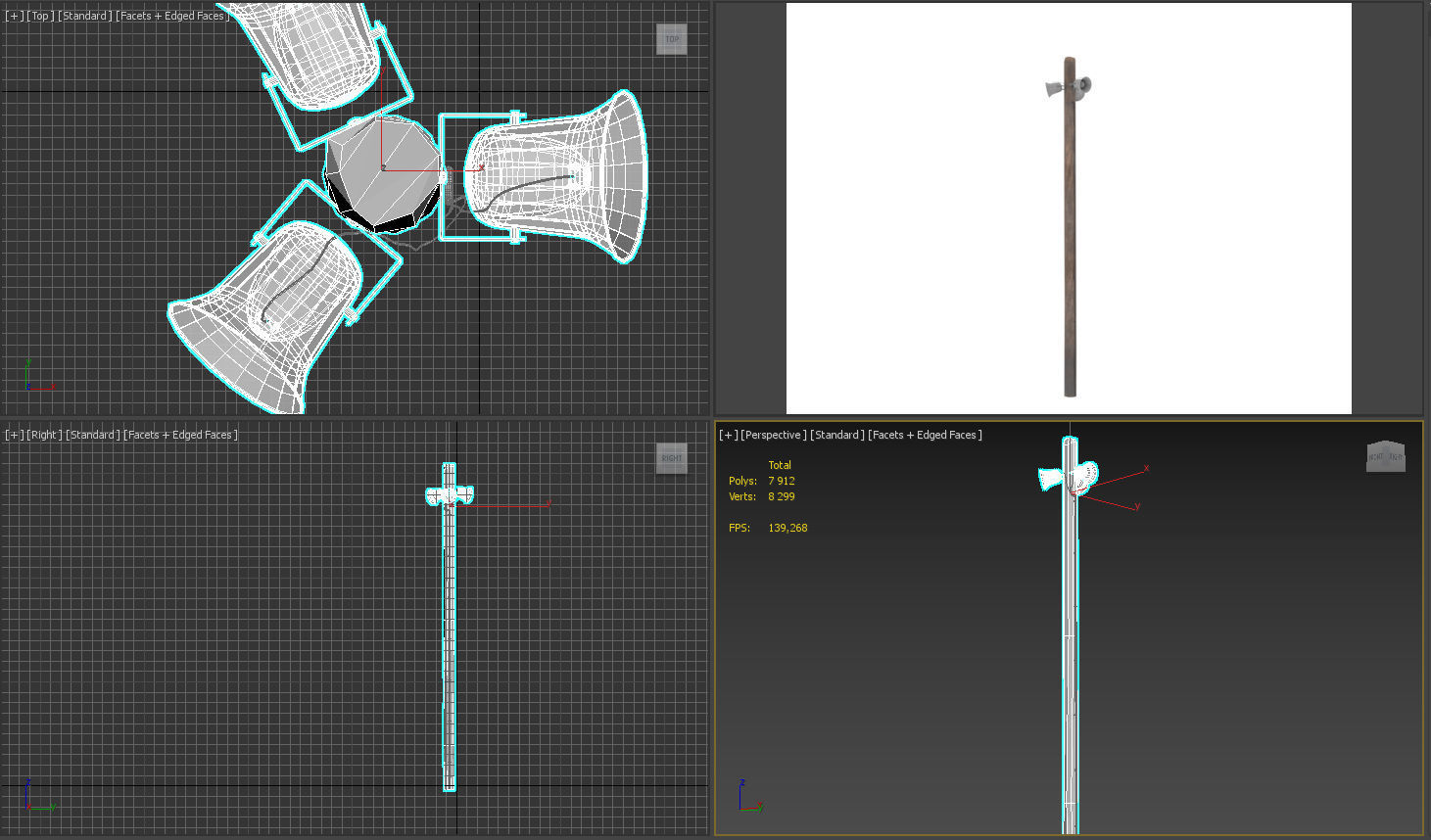The image size is (1431, 840).
Task: Open Facets + Edged Faces menu in Right viewport
Action: (x=180, y=435)
